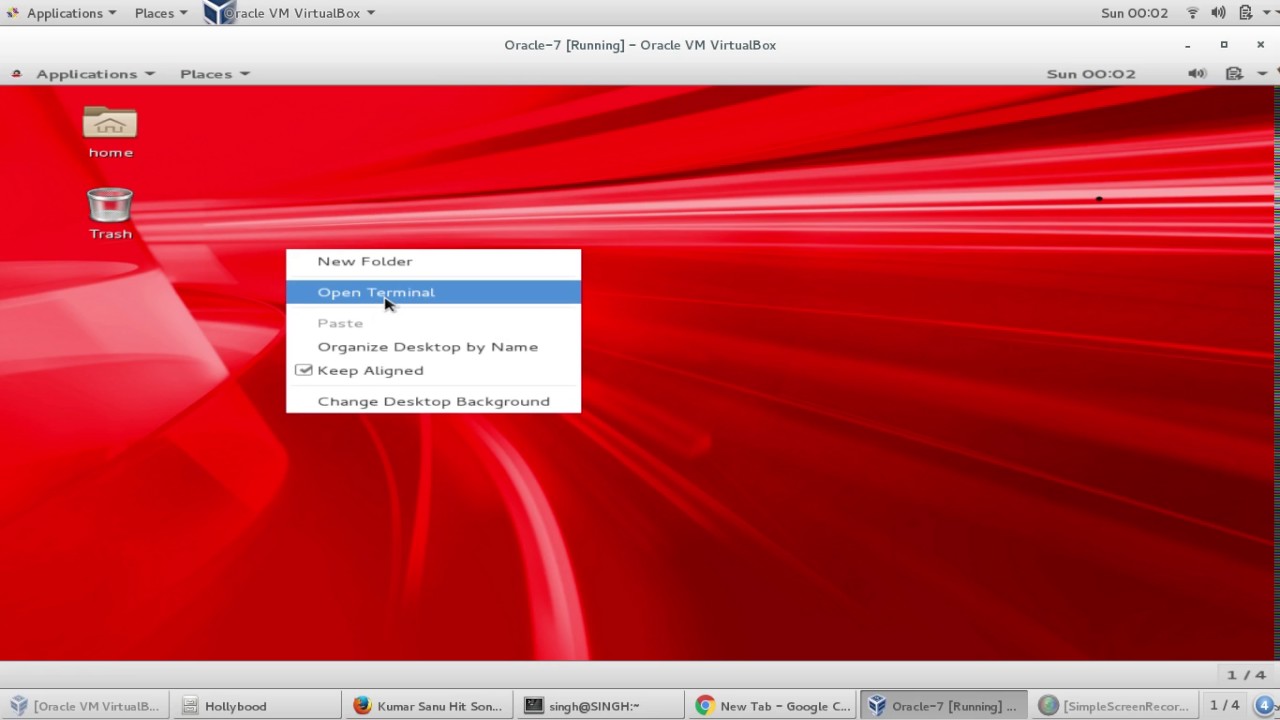Close the Oracle-7 VirtualBox window
The width and height of the screenshot is (1280, 720).
tap(1260, 45)
